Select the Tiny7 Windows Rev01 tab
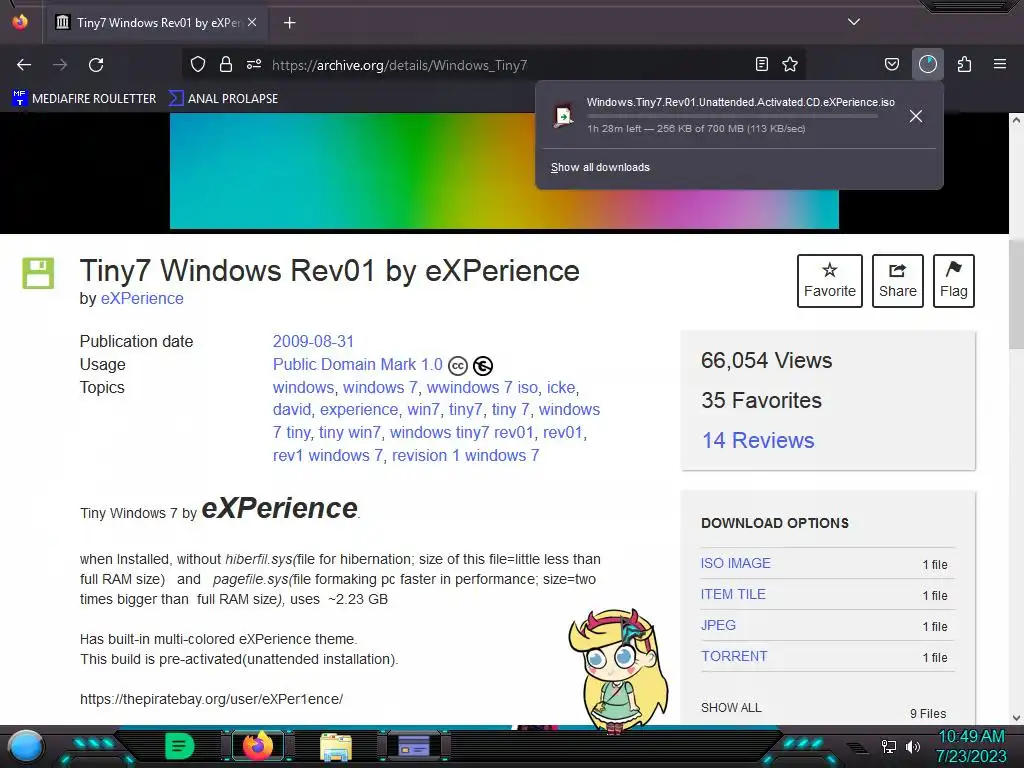Image resolution: width=1024 pixels, height=768 pixels. [x=155, y=22]
